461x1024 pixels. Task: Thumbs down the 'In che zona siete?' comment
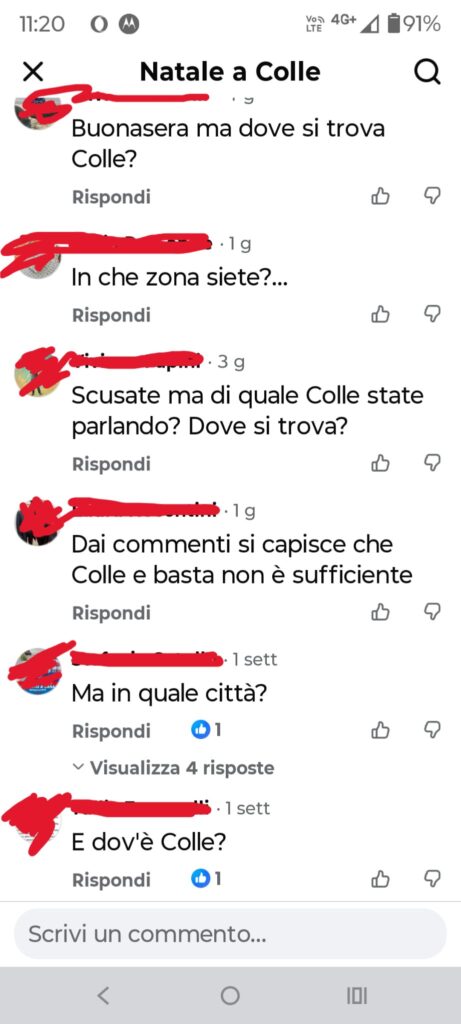pos(432,315)
